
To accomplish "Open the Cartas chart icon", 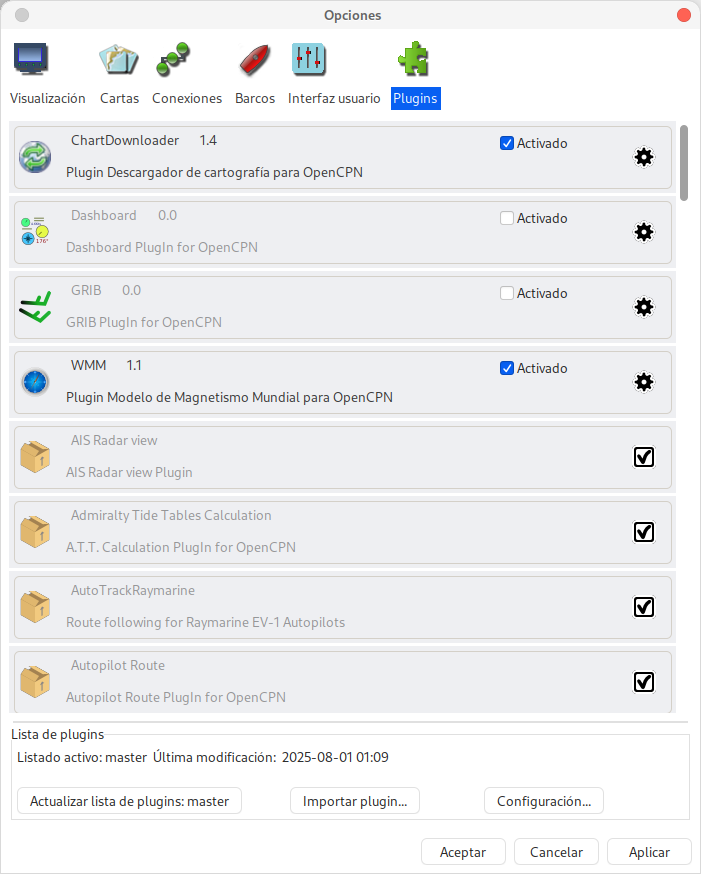I will pyautogui.click(x=119, y=59).
